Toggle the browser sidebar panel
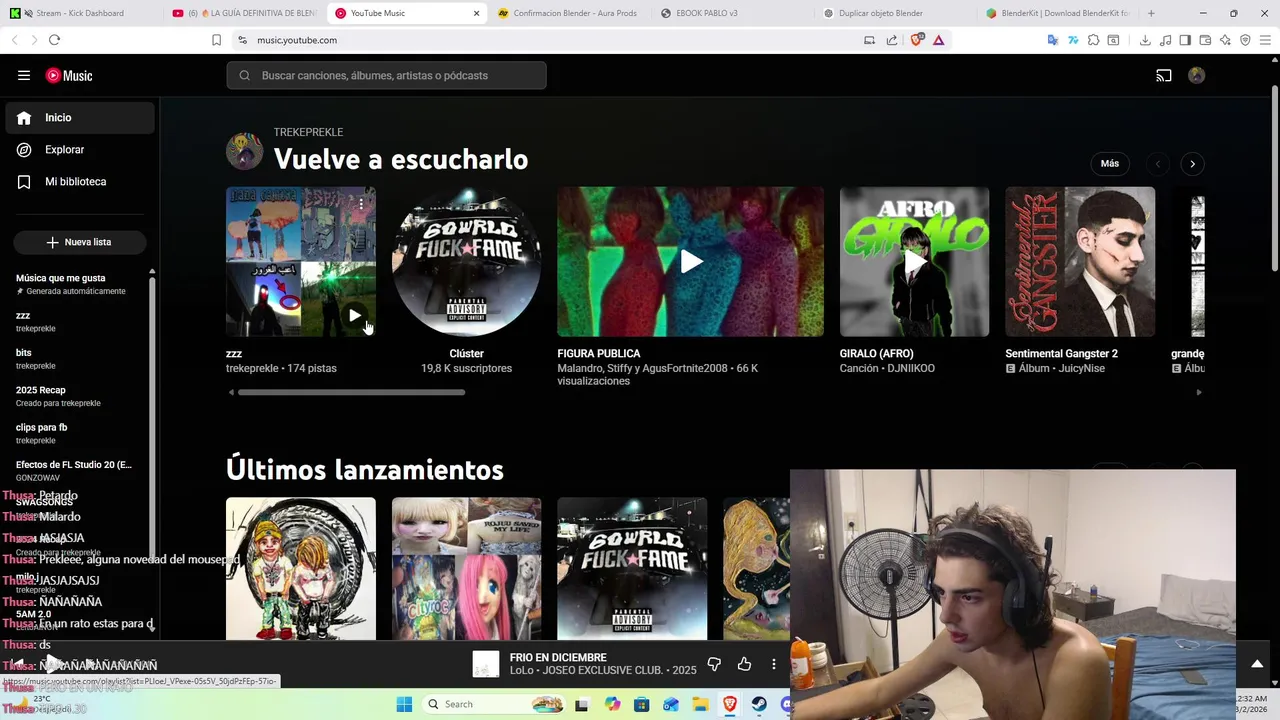 pyautogui.click(x=1185, y=40)
